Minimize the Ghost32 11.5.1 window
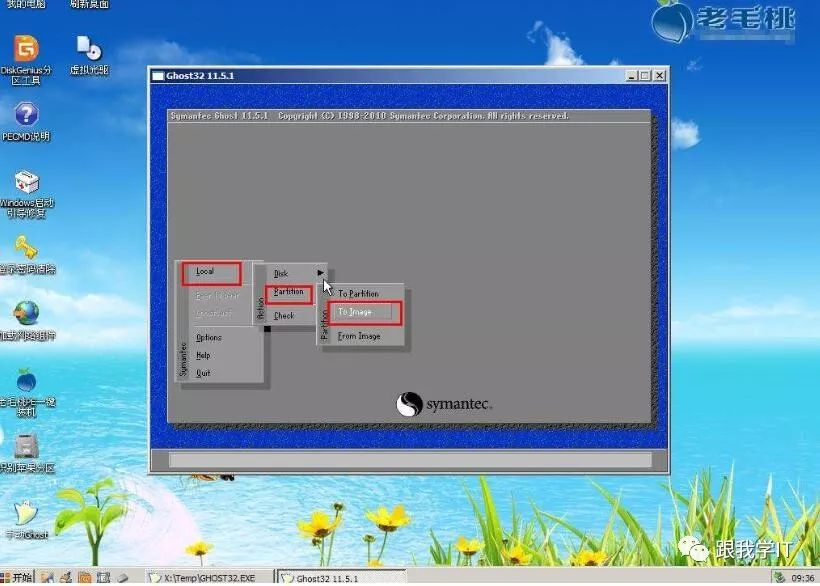 point(632,76)
